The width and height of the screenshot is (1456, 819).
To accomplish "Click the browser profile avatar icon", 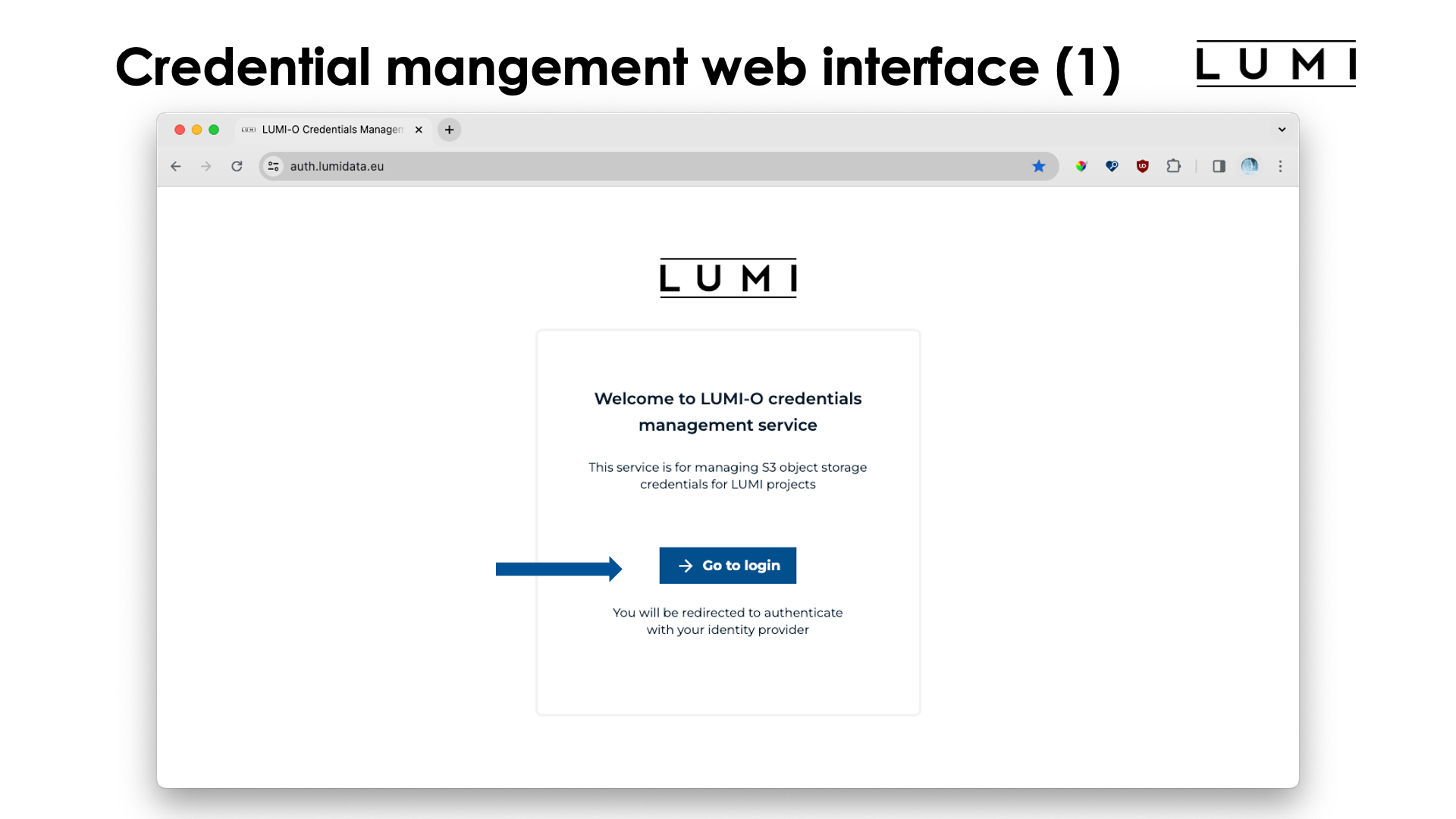I will [x=1251, y=166].
